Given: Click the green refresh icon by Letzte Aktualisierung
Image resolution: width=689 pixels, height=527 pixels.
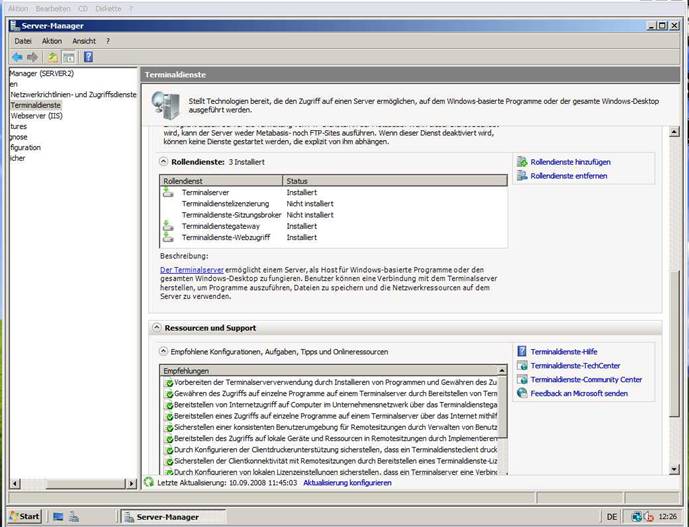Looking at the screenshot, I should click(x=149, y=482).
